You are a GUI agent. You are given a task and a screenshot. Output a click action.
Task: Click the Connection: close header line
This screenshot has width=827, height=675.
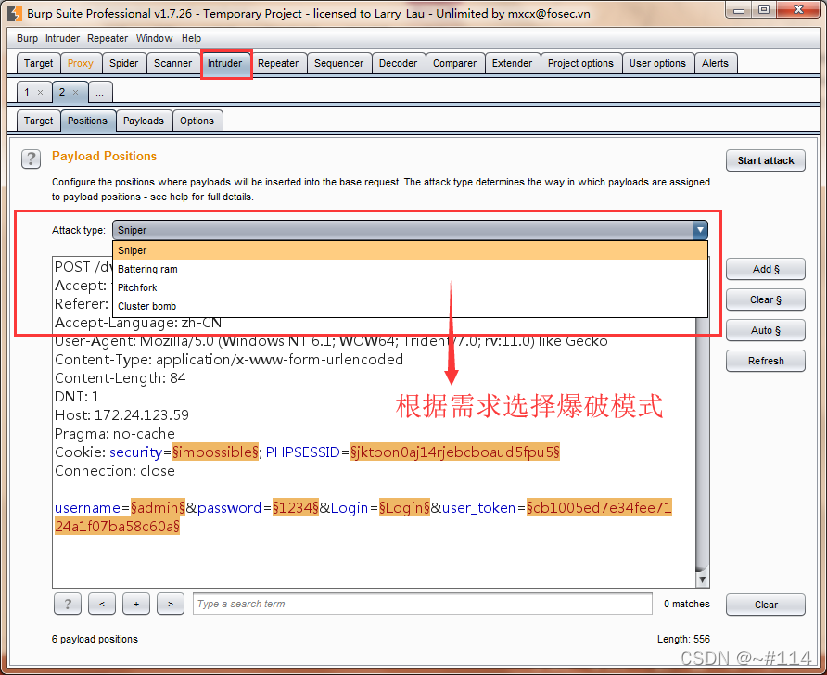pyautogui.click(x=115, y=471)
